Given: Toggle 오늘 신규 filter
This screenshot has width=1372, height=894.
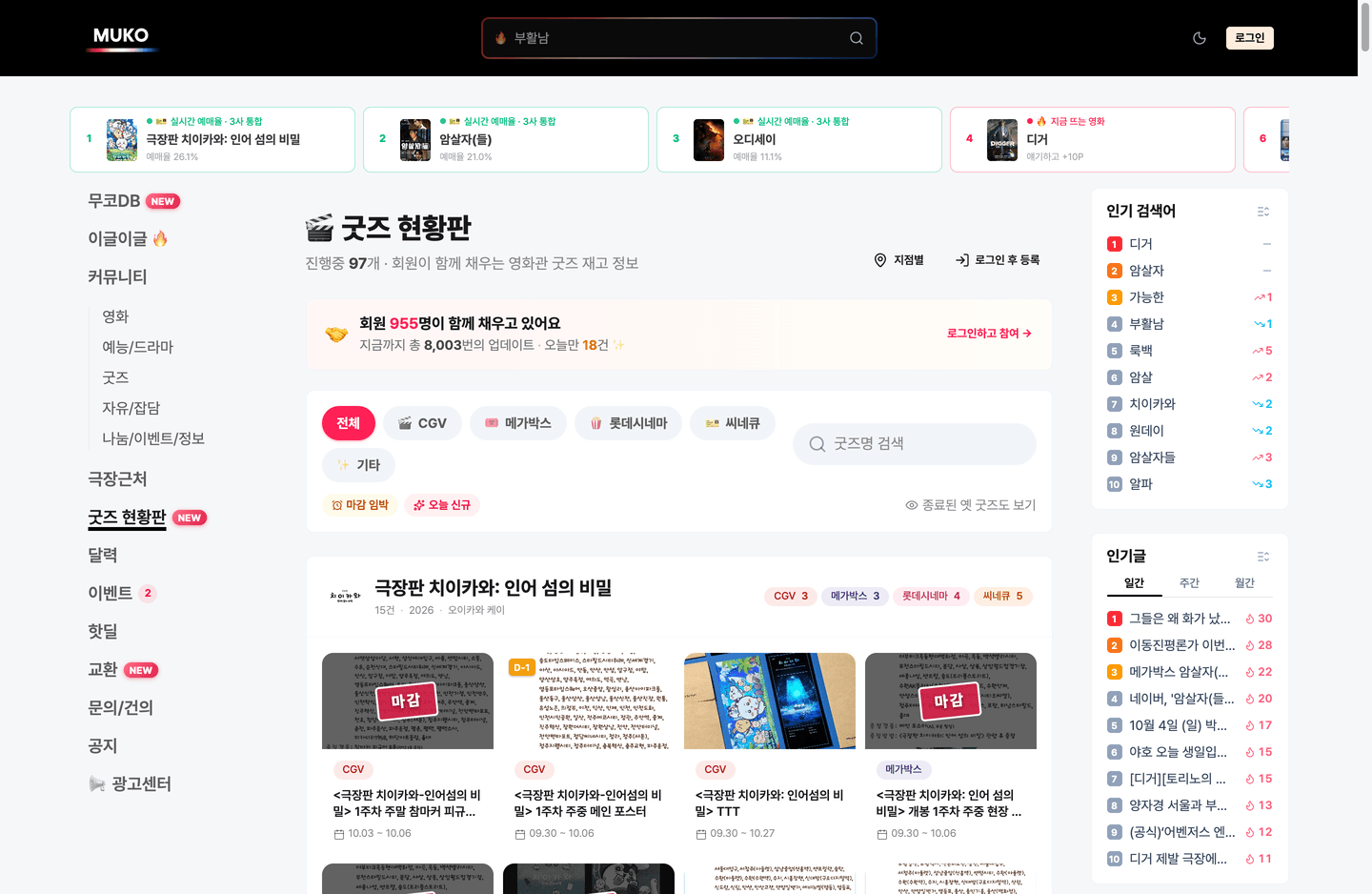Looking at the screenshot, I should (442, 505).
